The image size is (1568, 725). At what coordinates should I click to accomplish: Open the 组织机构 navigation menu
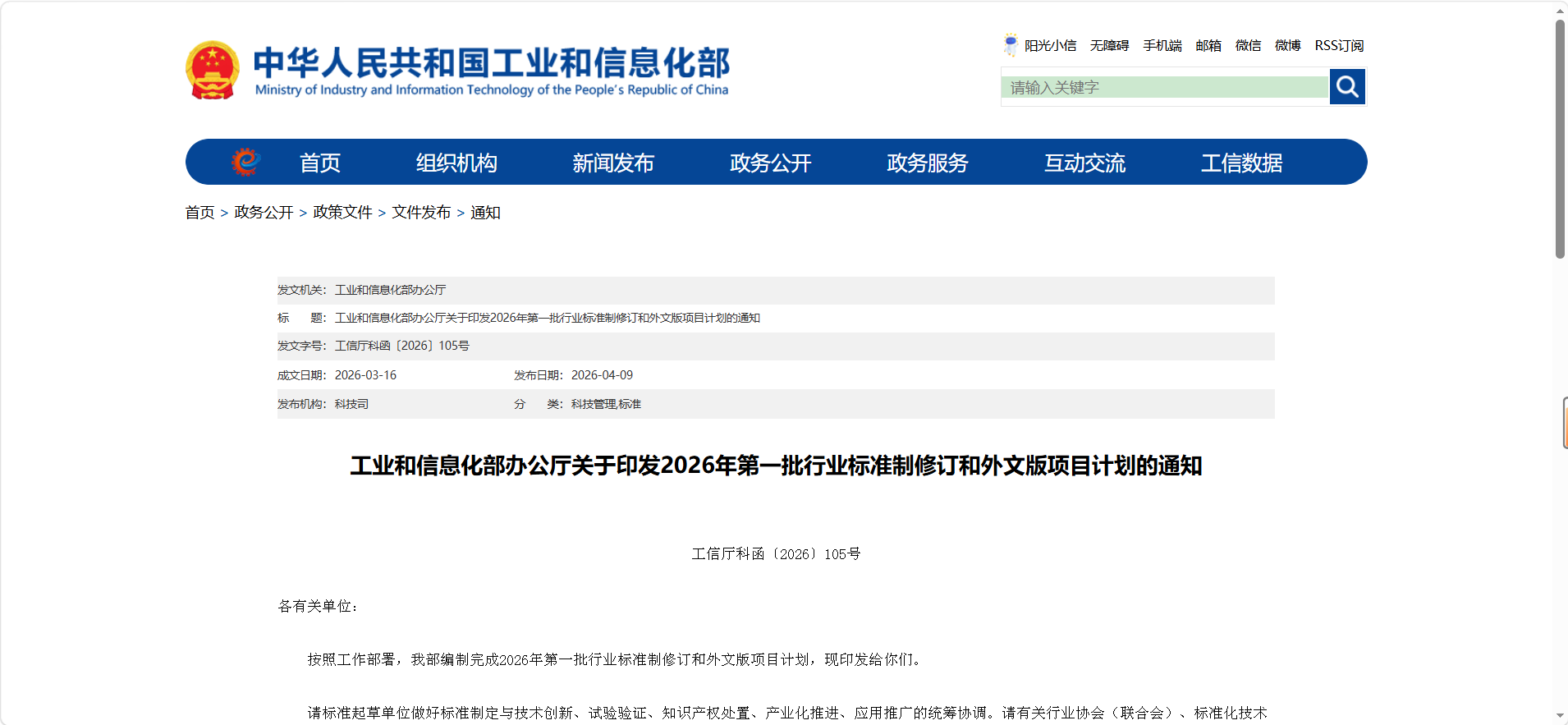pyautogui.click(x=456, y=163)
